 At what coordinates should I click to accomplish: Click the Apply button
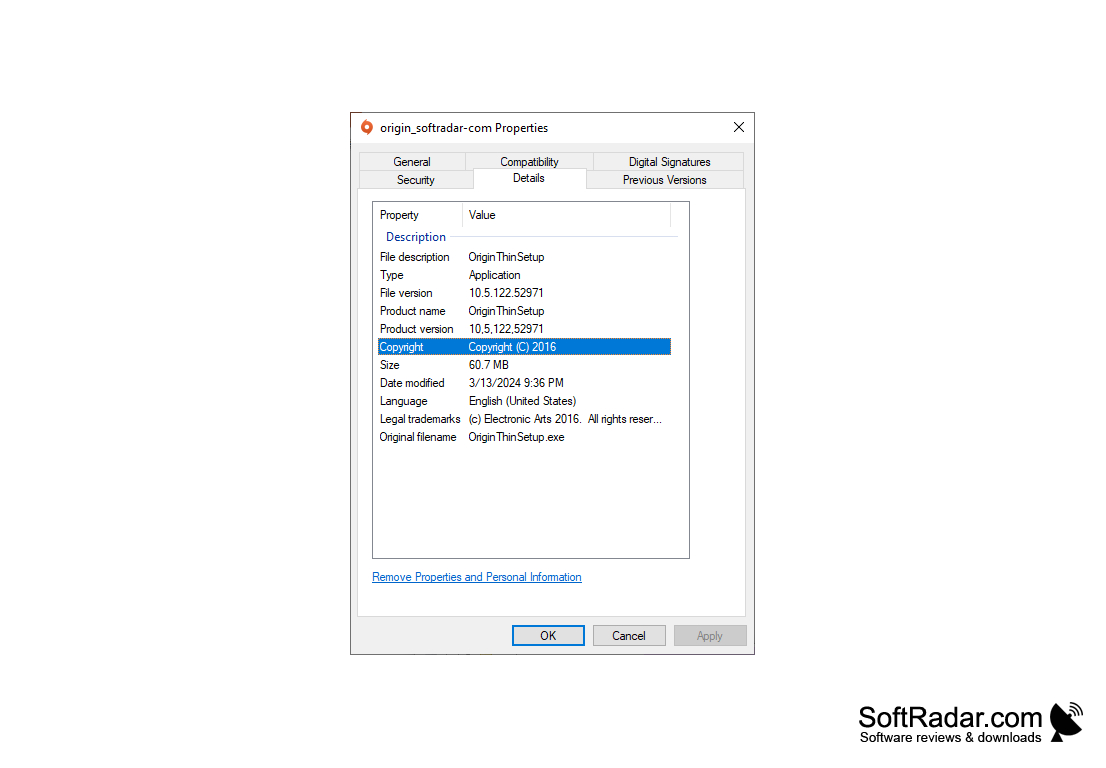(710, 635)
